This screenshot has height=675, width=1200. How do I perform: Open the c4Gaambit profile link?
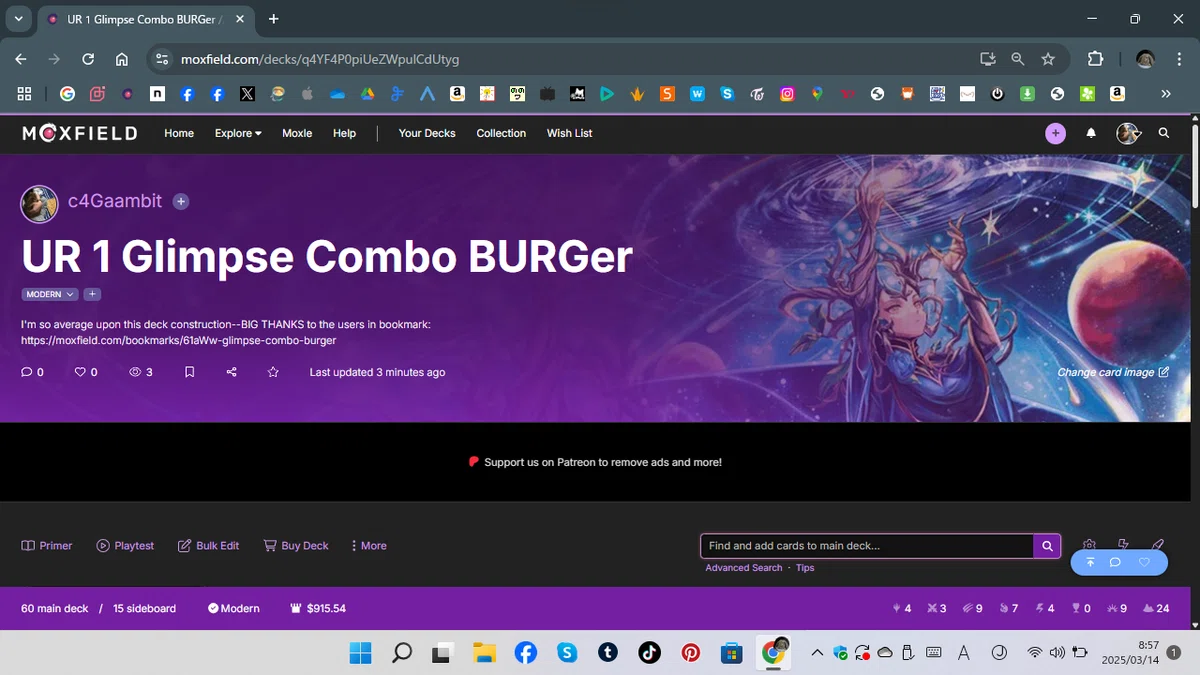[115, 201]
